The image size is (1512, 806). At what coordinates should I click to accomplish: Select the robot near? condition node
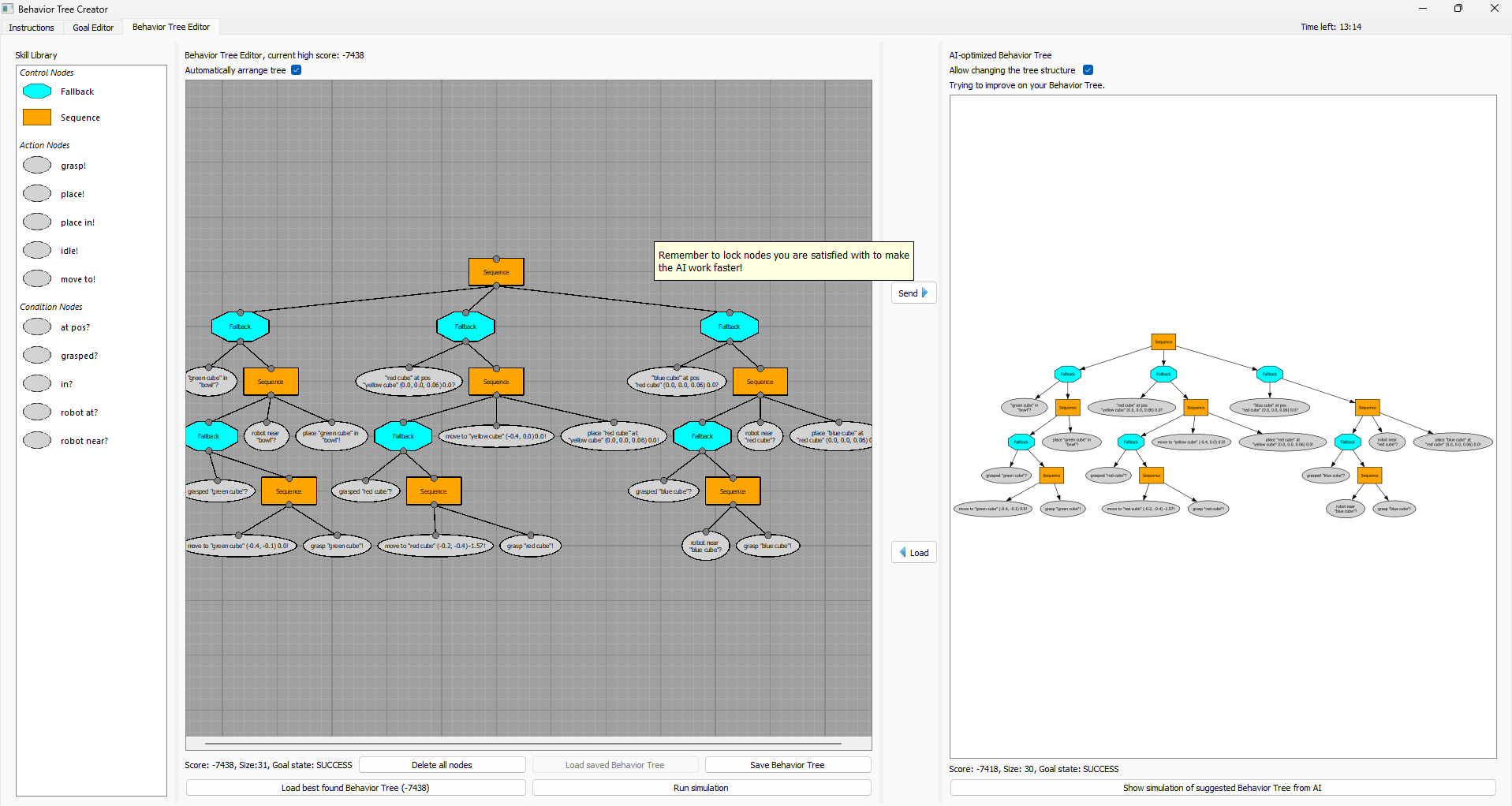37,441
